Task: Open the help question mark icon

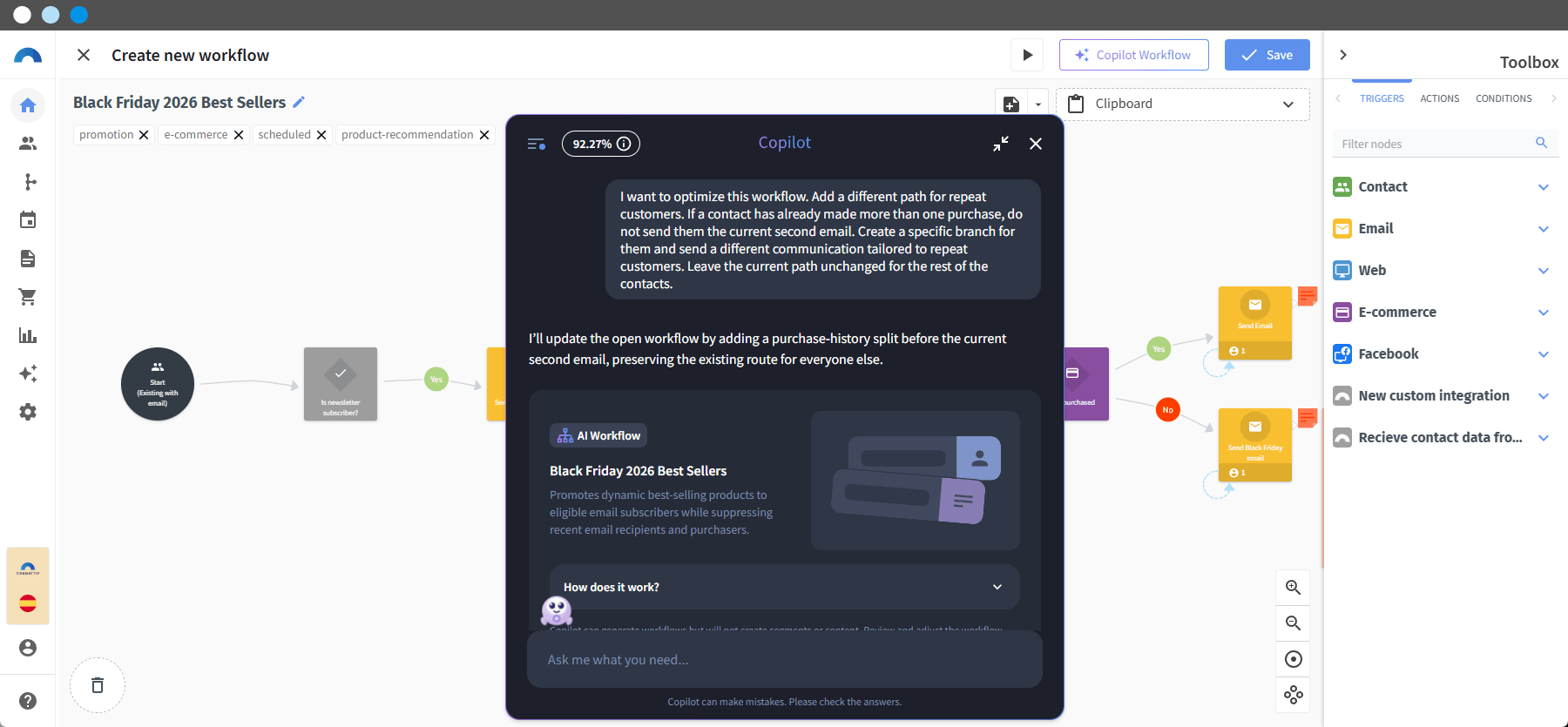Action: [x=28, y=701]
